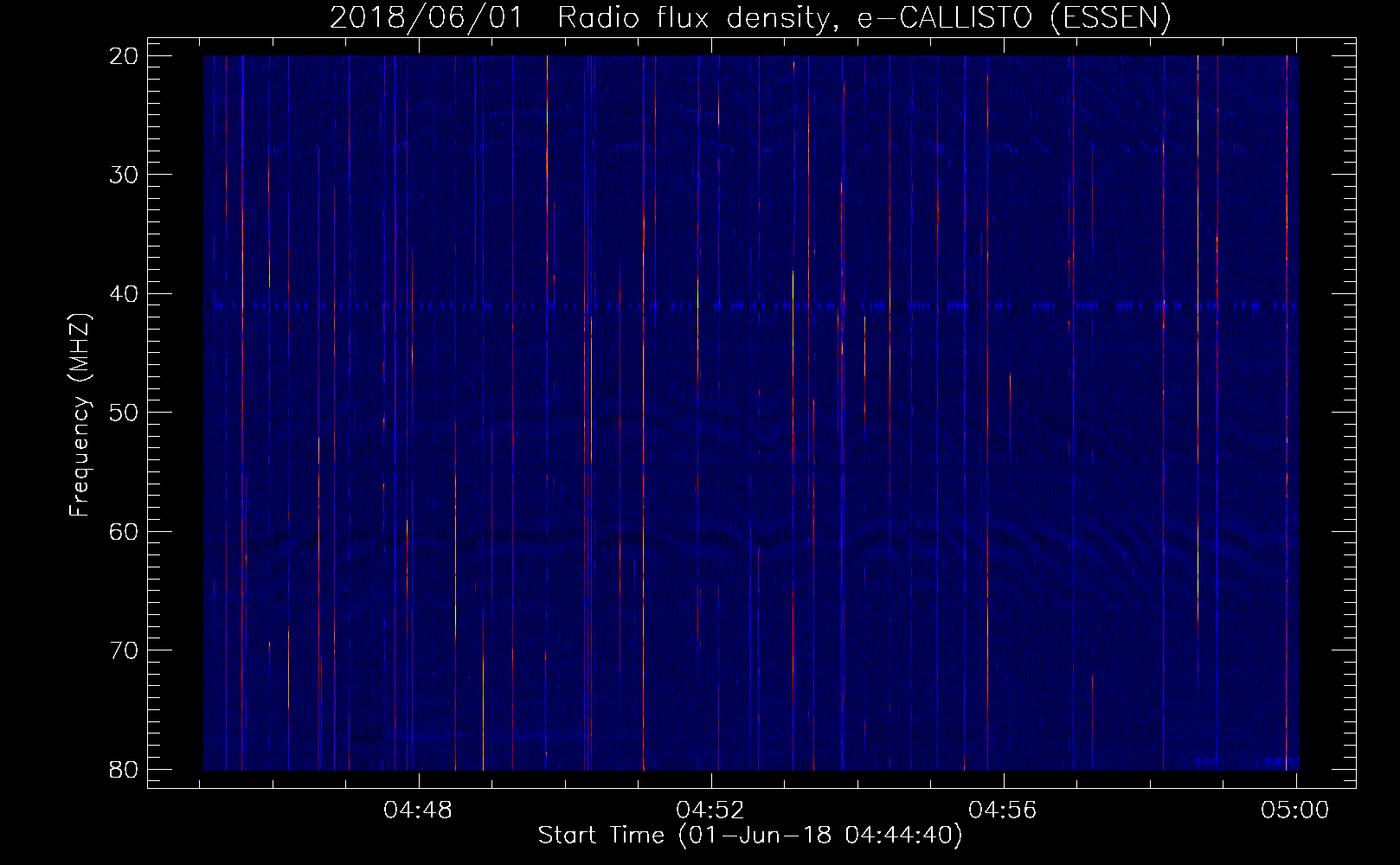Click the 04:56 time tick label
The image size is (1400, 865).
[x=1004, y=811]
